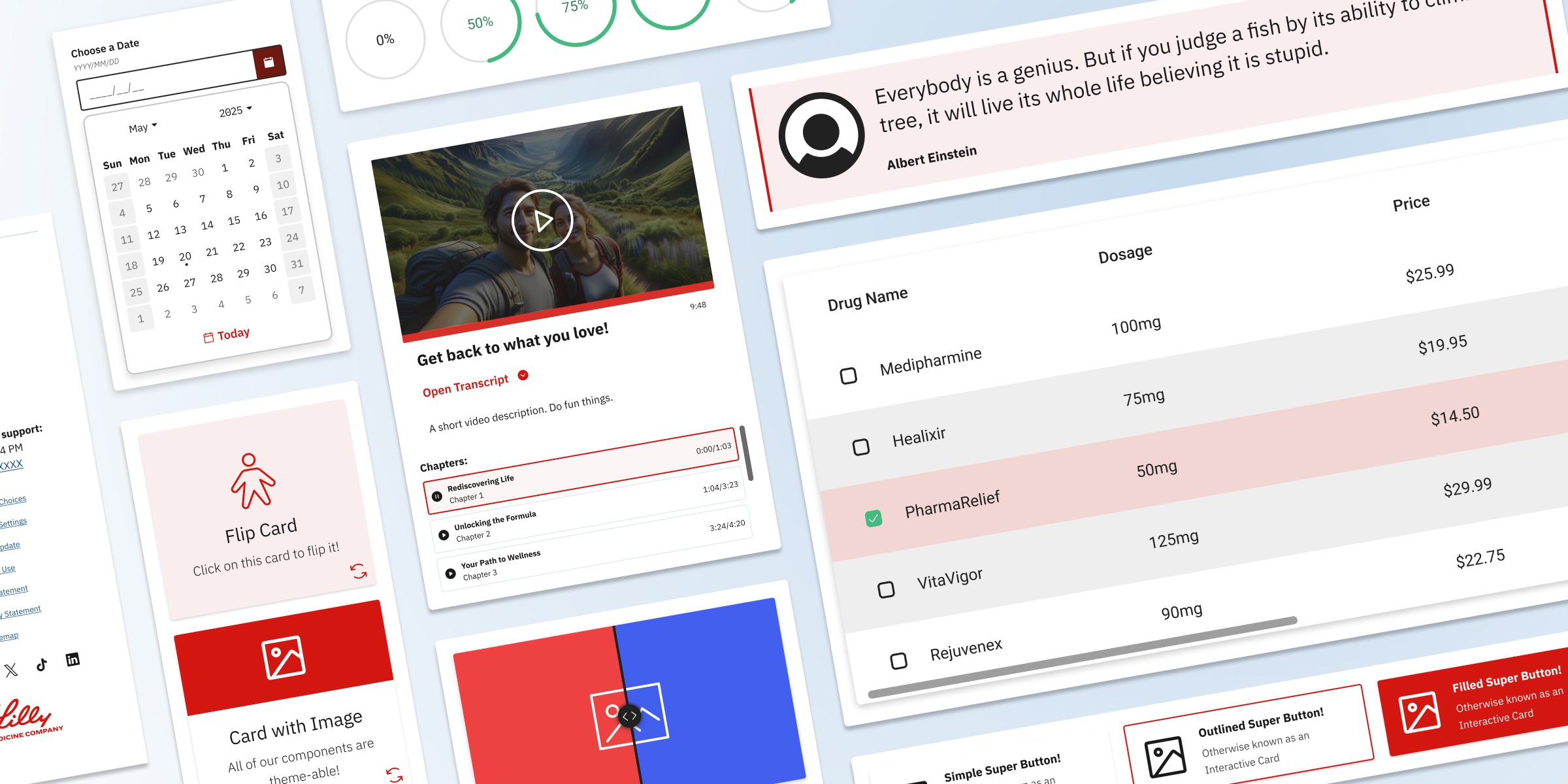Click the Today button in calendar
Image resolution: width=1568 pixels, height=784 pixels.
click(226, 335)
